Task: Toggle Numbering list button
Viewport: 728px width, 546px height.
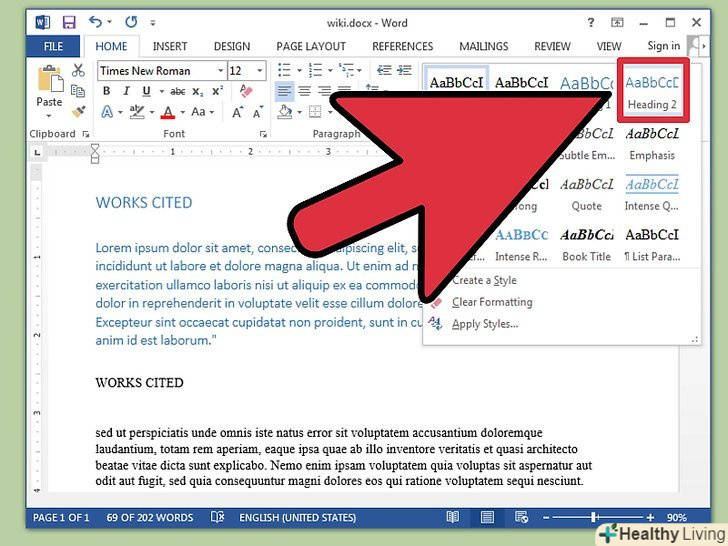Action: pyautogui.click(x=315, y=70)
